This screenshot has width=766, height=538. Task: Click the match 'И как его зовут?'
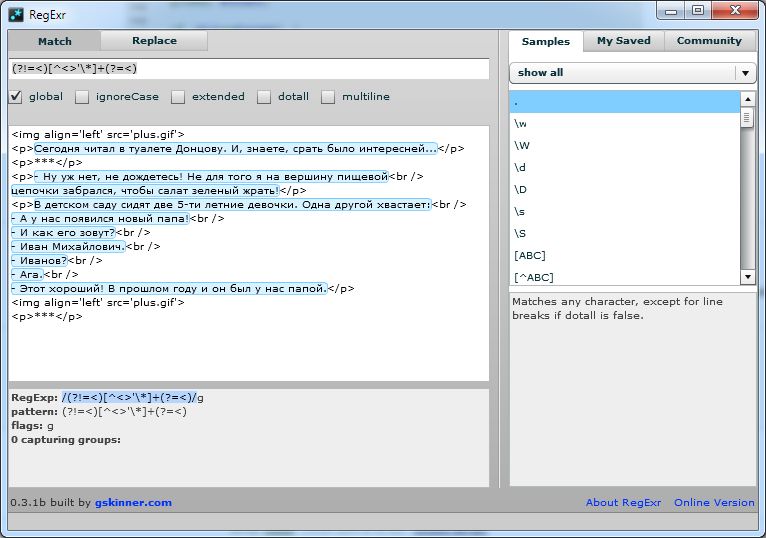click(x=63, y=233)
